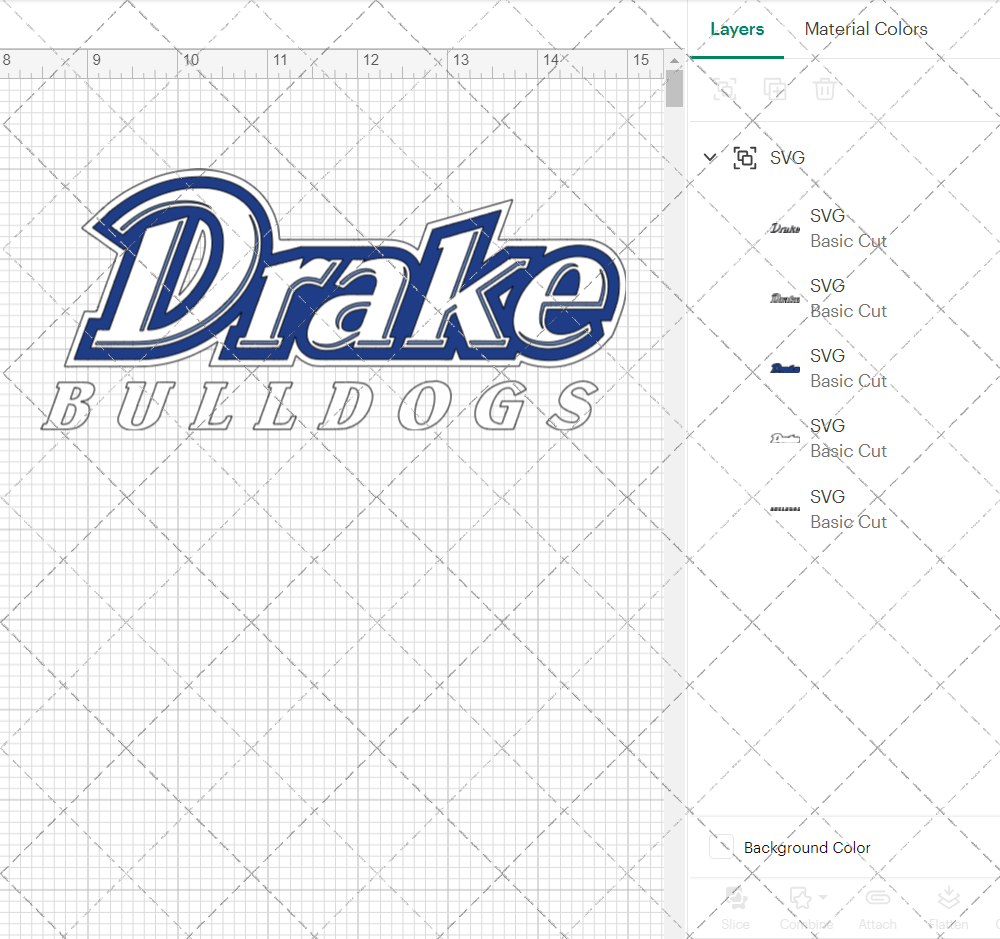The width and height of the screenshot is (1000, 939).
Task: Select the blue Drake layer thumbnail
Action: click(x=784, y=368)
